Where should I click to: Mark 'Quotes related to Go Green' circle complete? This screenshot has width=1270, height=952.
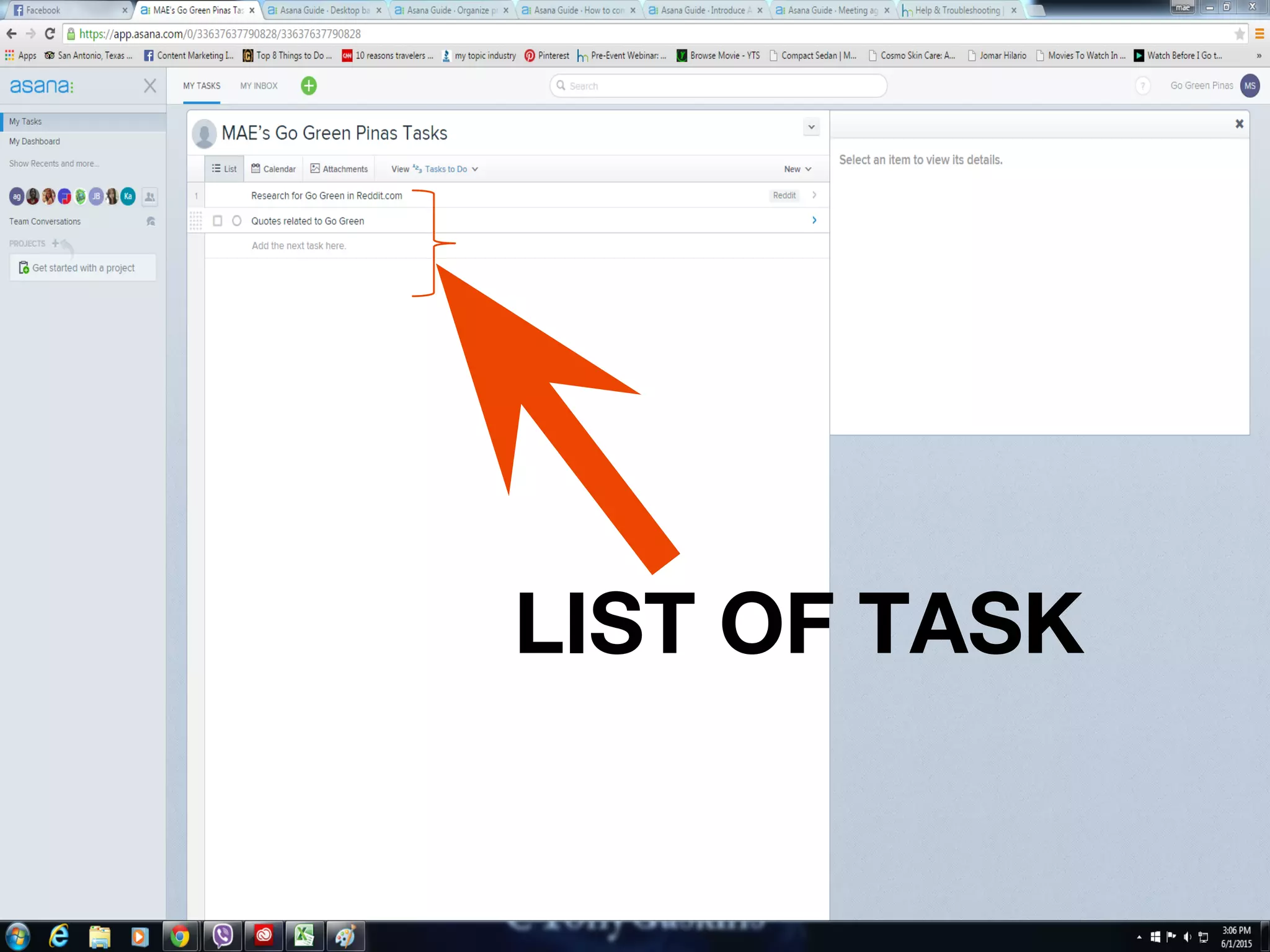tap(237, 221)
